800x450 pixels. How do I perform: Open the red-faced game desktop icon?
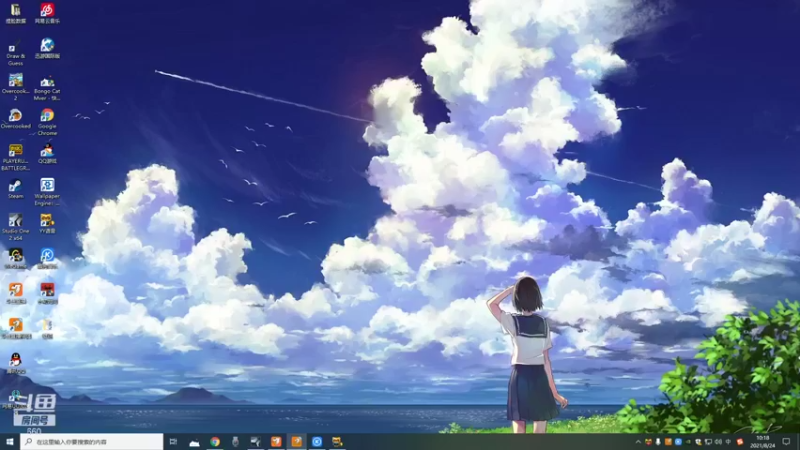[x=47, y=293]
